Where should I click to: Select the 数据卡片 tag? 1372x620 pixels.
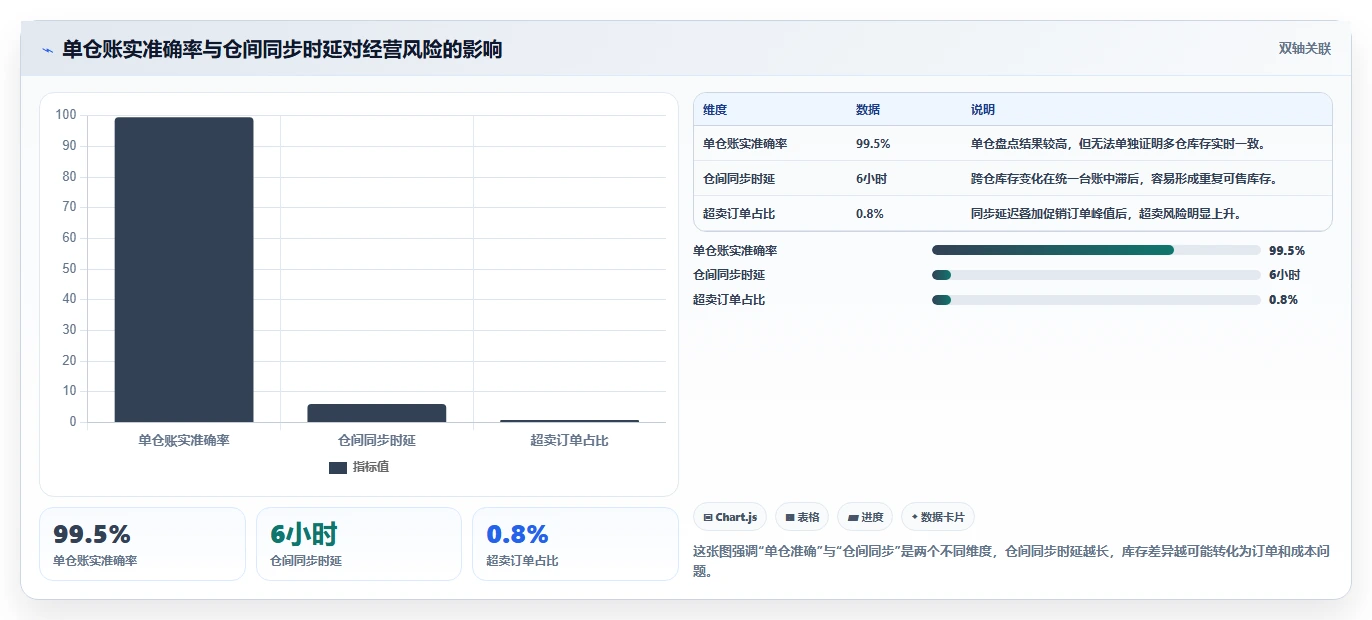(x=938, y=517)
